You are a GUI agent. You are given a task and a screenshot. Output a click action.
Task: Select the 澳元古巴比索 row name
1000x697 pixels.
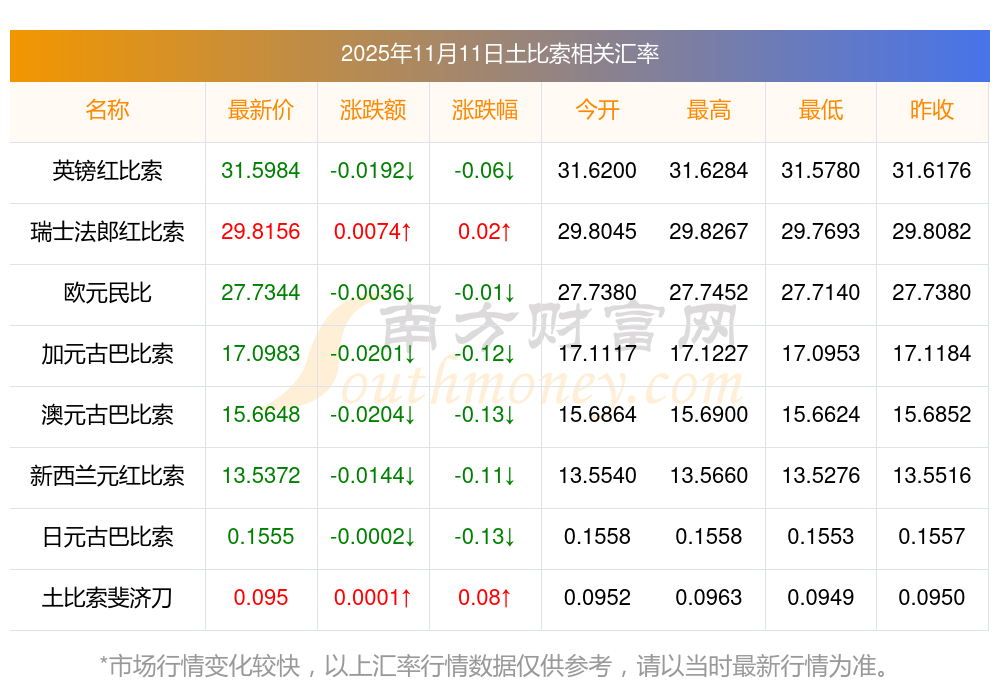(x=107, y=415)
